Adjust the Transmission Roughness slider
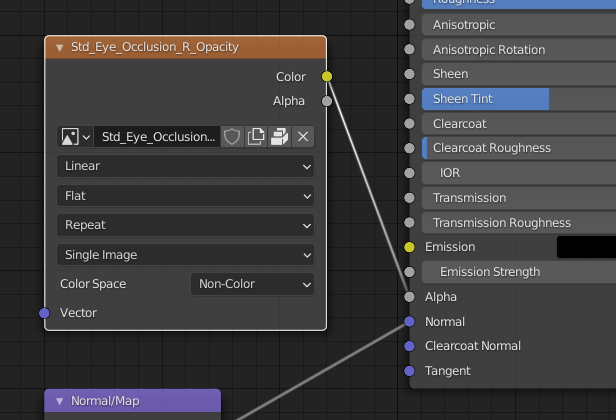This screenshot has width=616, height=420. pos(519,223)
